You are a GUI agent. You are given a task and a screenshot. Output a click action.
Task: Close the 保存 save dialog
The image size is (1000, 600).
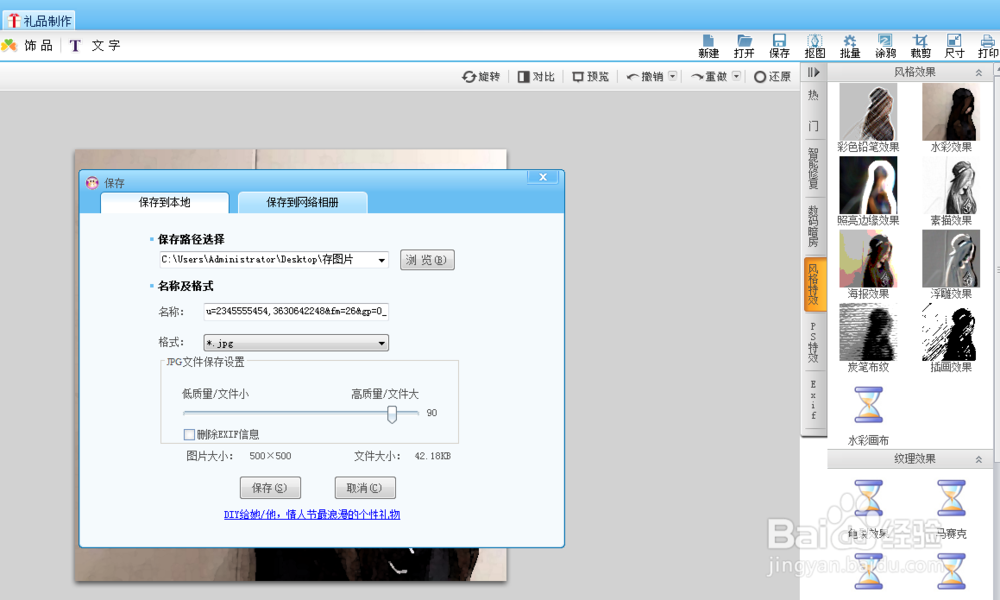tap(543, 177)
